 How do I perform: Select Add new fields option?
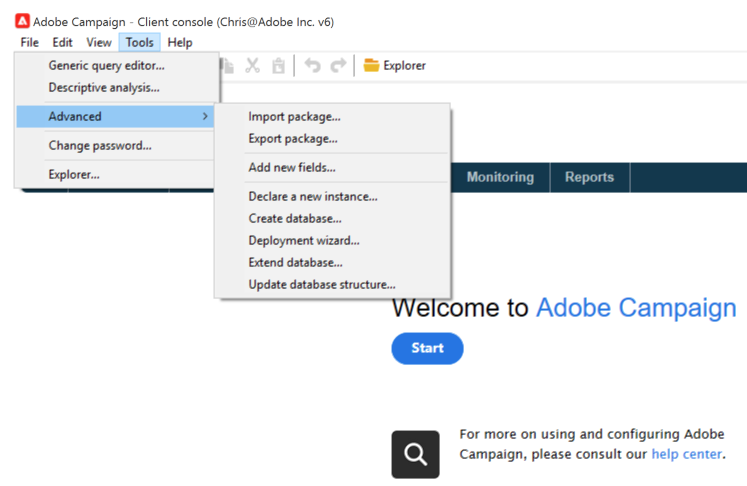coord(333,167)
